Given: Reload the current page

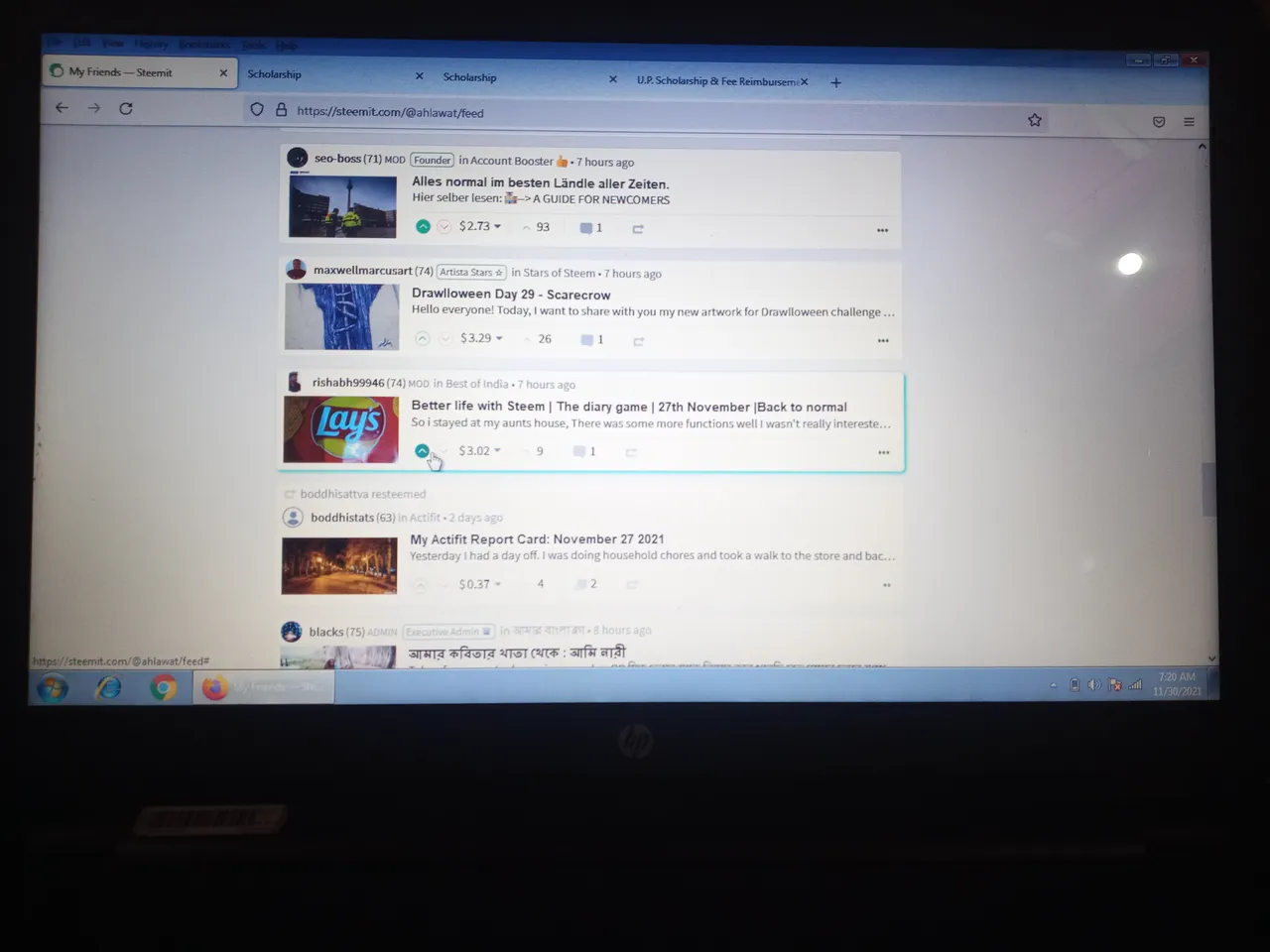Looking at the screenshot, I should pos(126,108).
